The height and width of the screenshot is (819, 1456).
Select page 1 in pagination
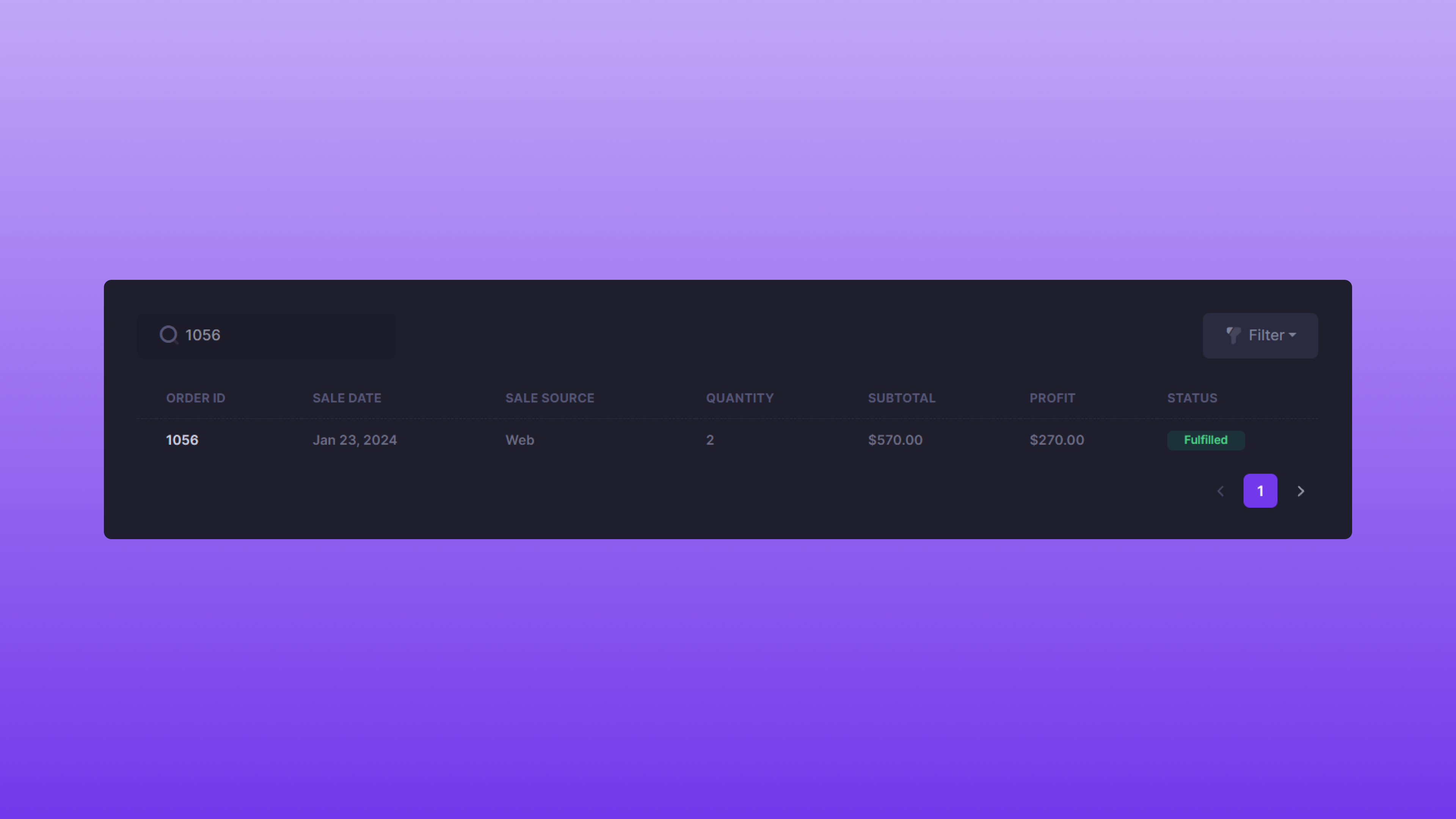tap(1260, 491)
